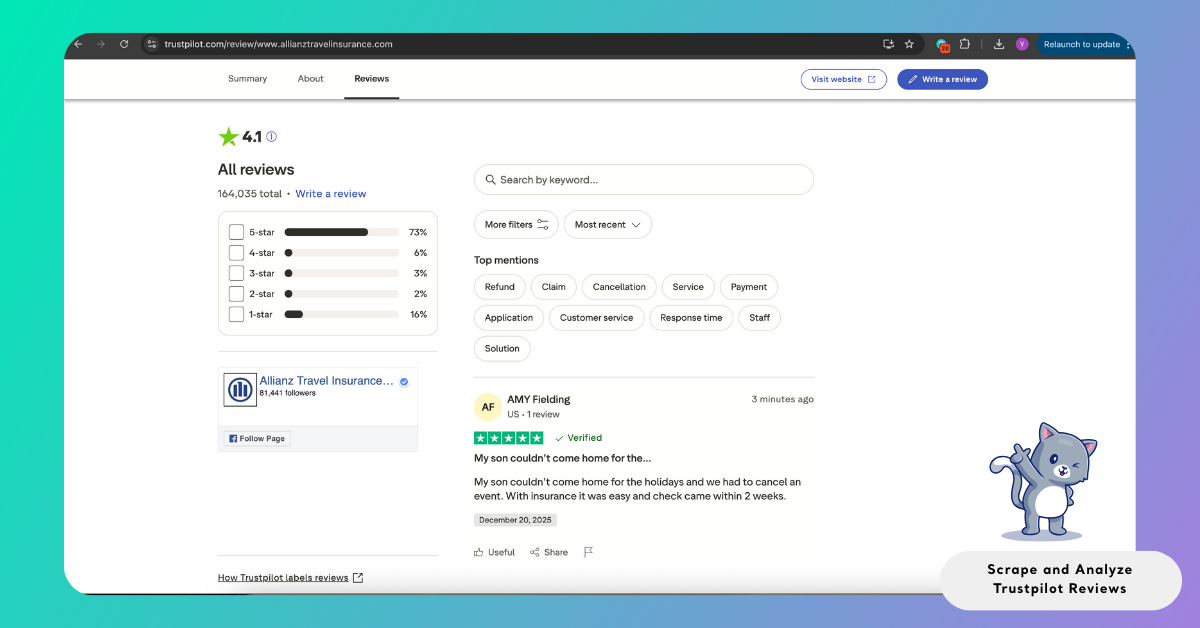Open the Most recent sort dropdown

[608, 225]
